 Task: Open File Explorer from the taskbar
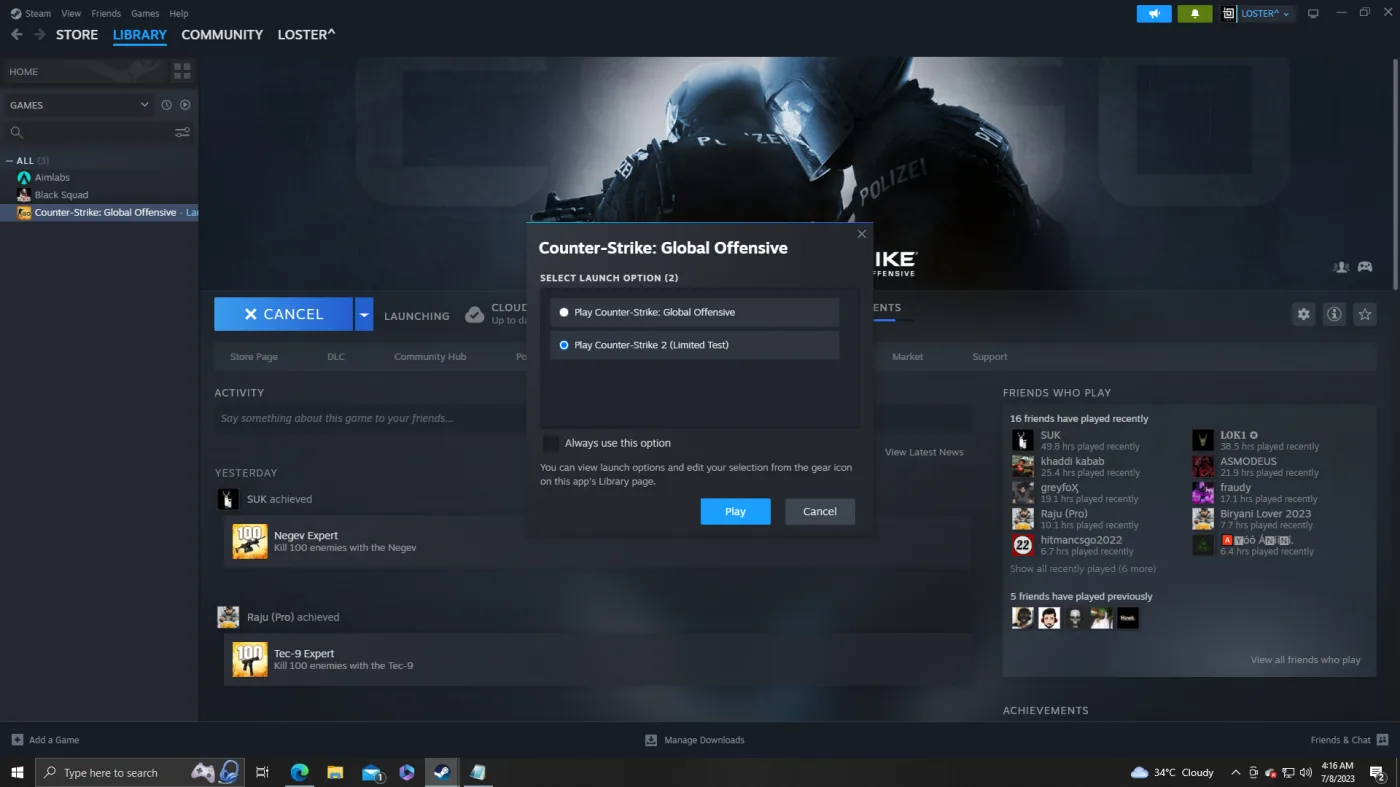click(335, 772)
